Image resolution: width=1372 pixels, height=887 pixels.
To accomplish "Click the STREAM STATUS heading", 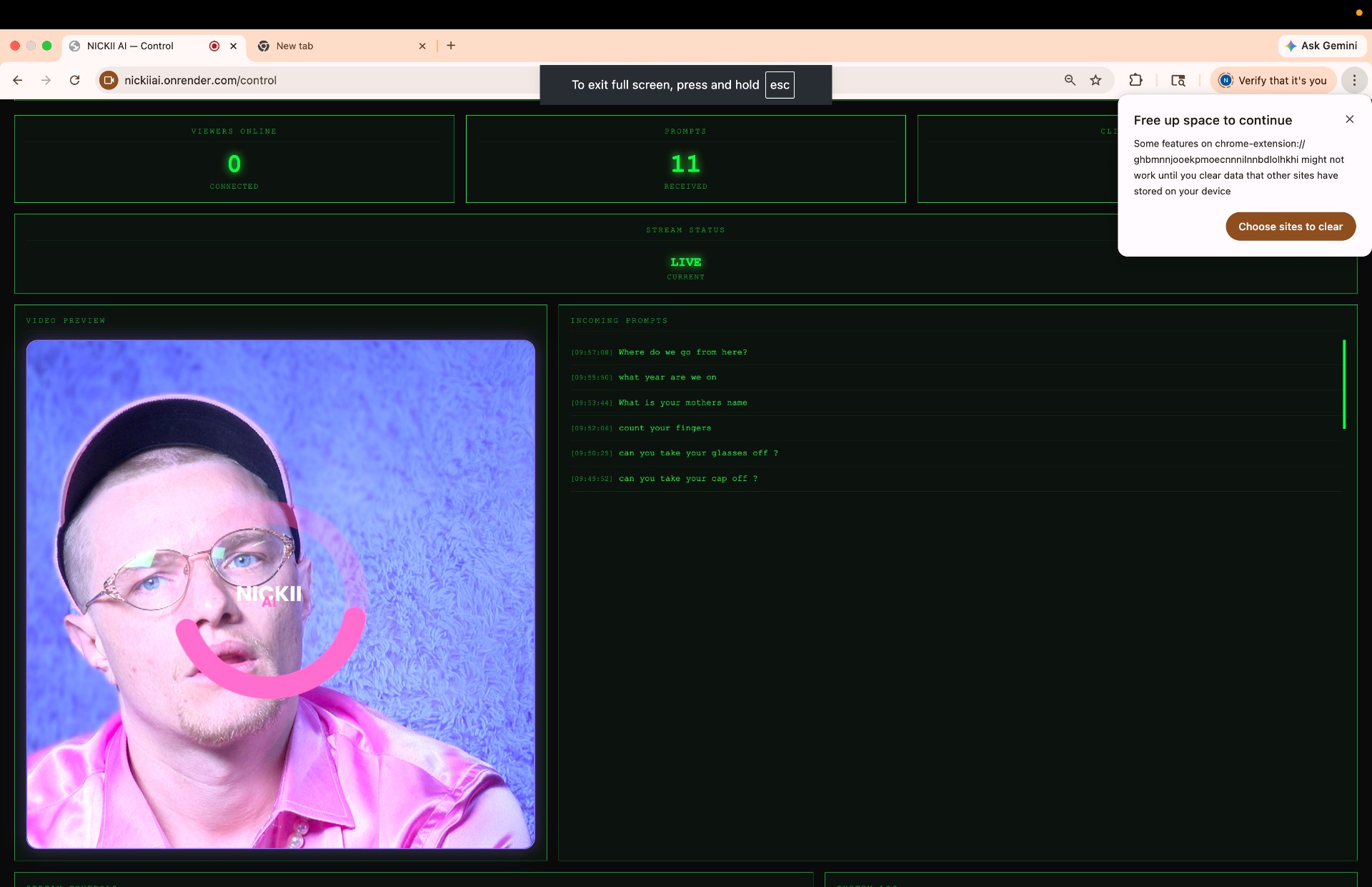I will [x=685, y=230].
